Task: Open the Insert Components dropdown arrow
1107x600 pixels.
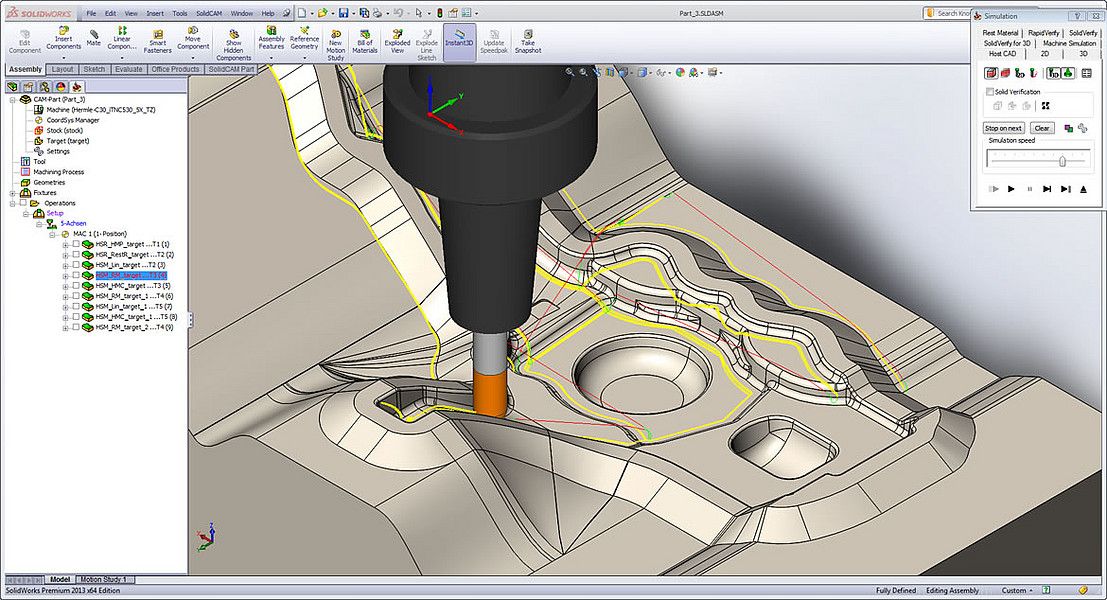Action: (64, 57)
